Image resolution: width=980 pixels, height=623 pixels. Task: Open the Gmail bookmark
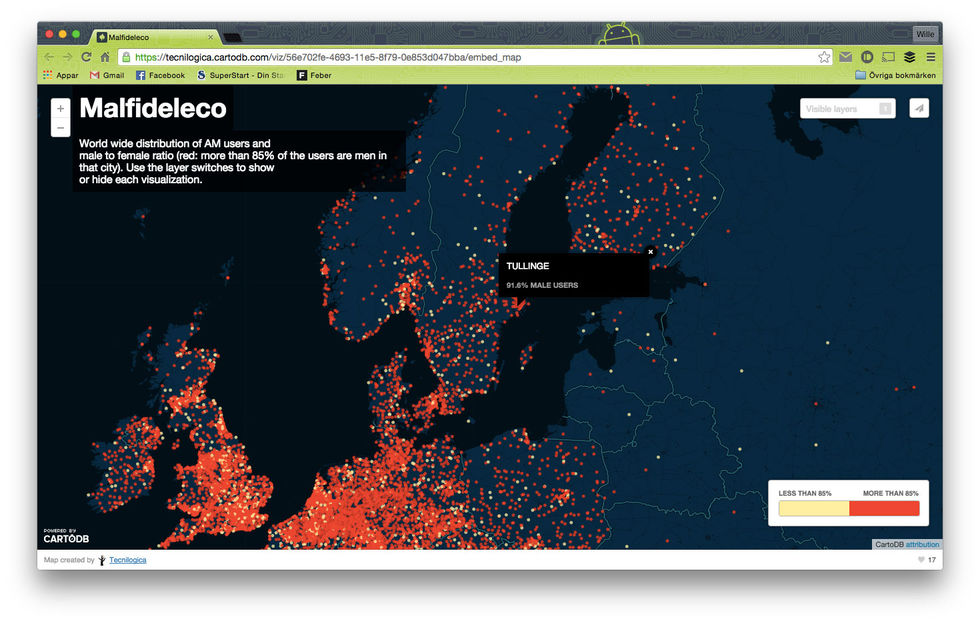107,75
